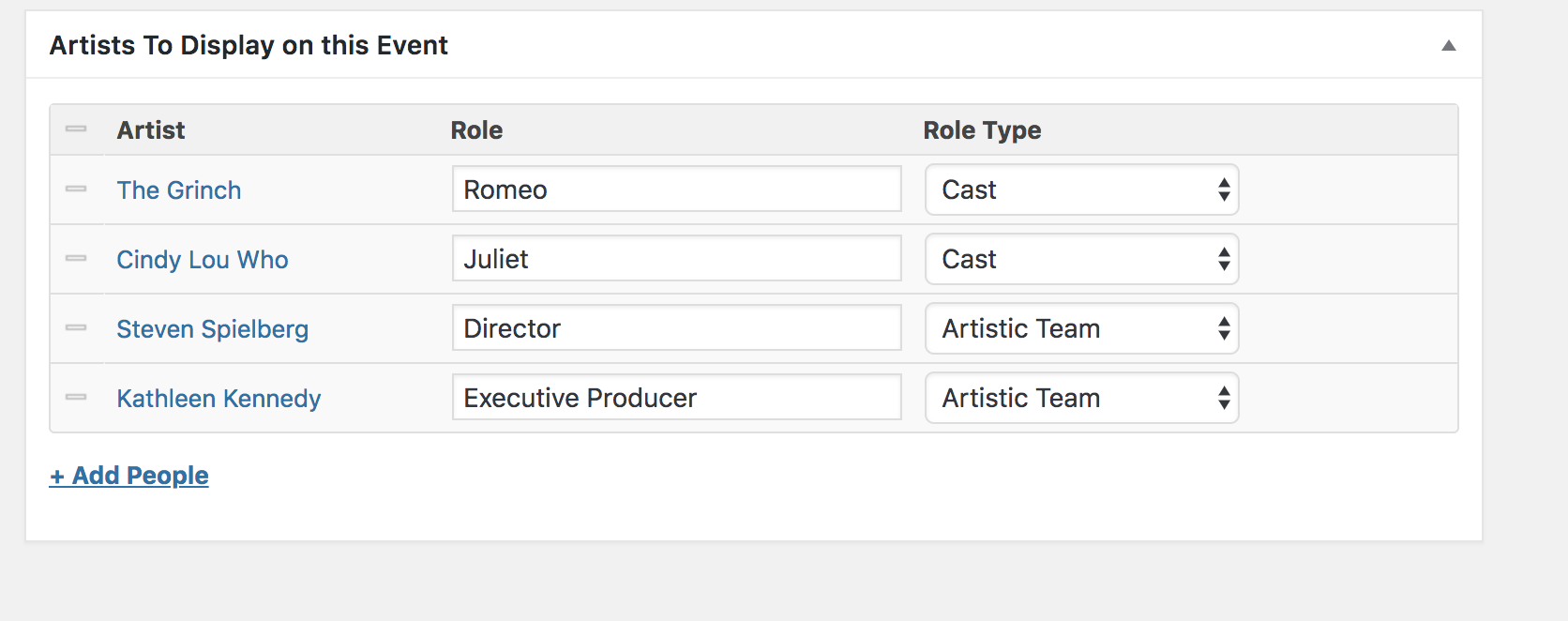Open Role Type dropdown for Kathleen Kennedy
This screenshot has height=621, width=1568.
(1081, 398)
